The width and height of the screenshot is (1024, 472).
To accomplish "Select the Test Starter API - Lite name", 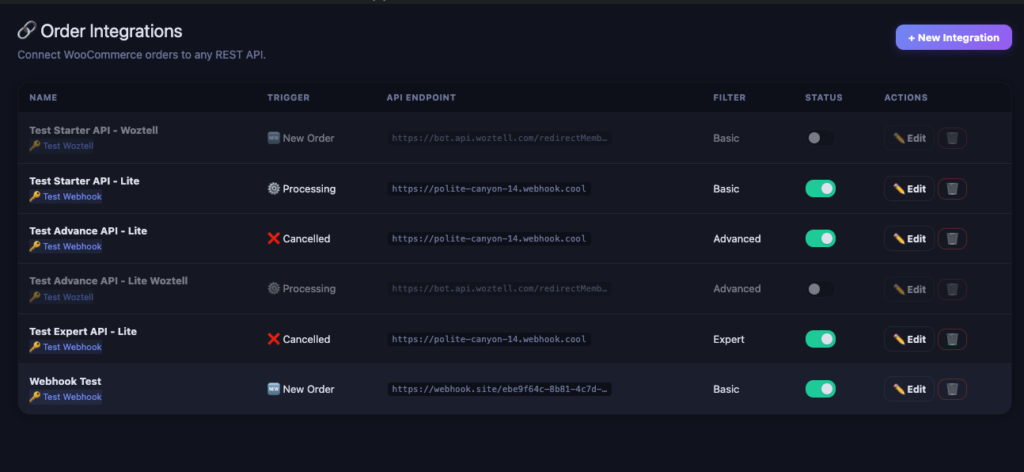I will tap(84, 181).
